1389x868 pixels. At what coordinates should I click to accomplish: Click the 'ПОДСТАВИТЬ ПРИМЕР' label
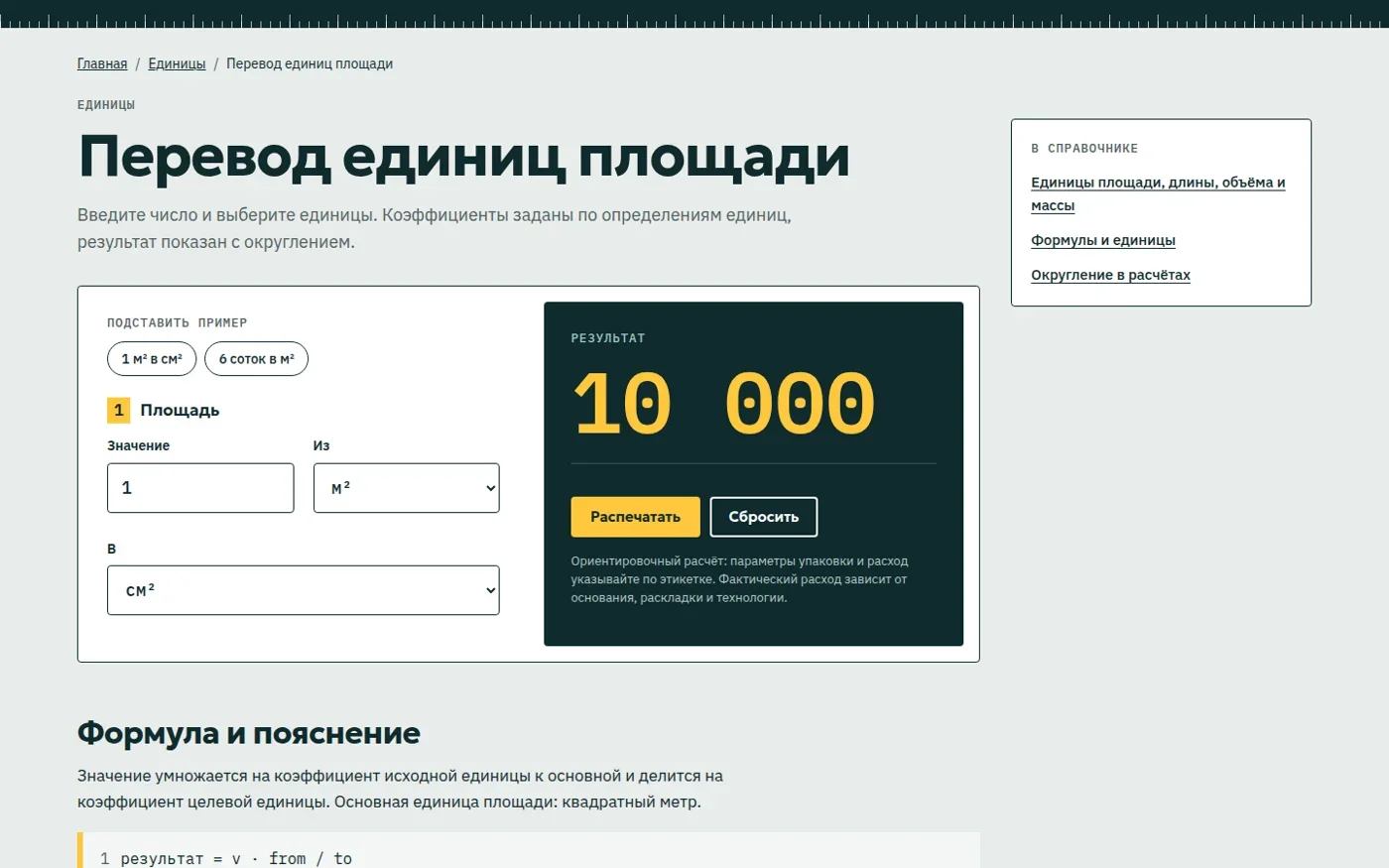click(178, 322)
